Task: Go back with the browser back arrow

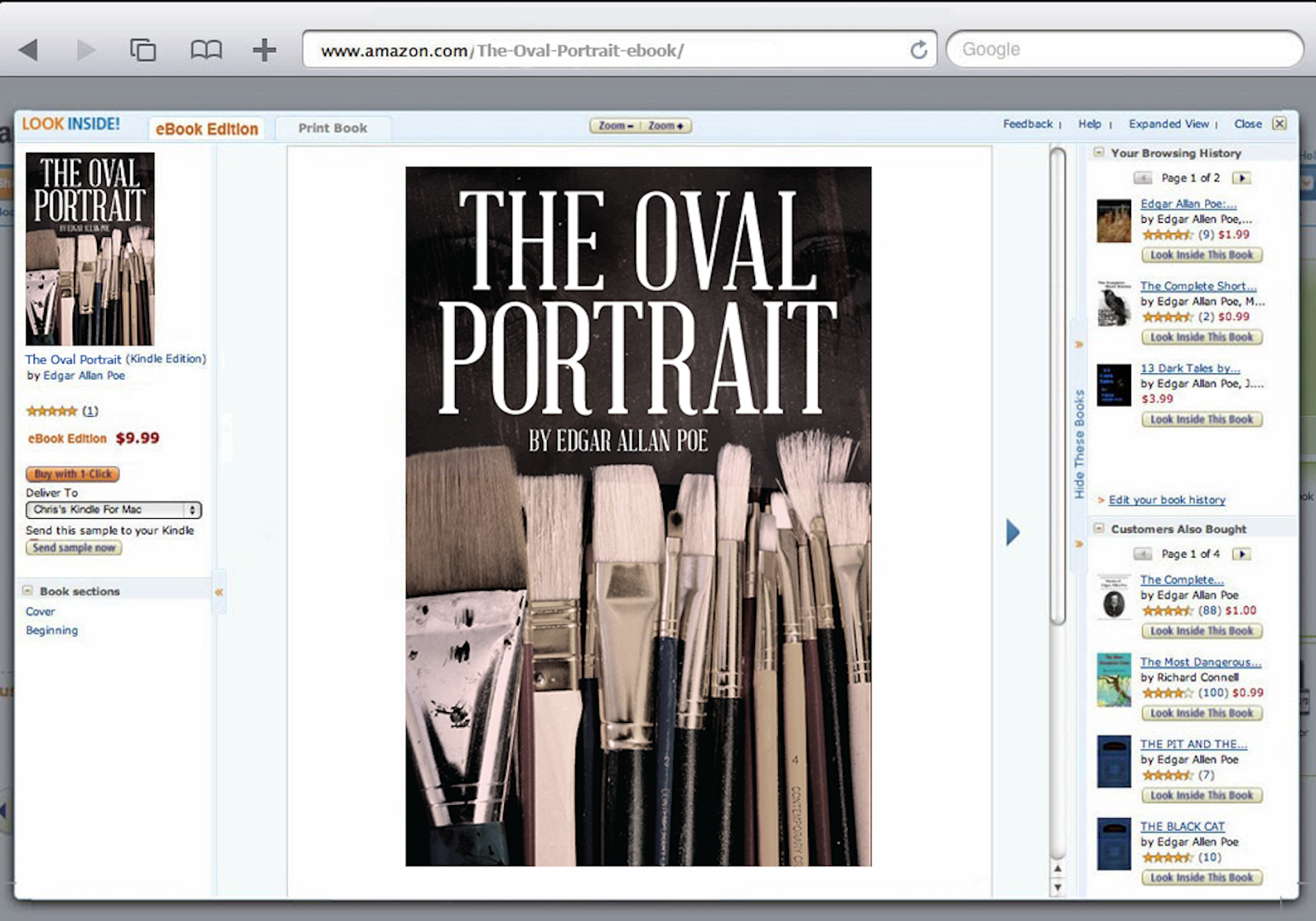Action: (29, 50)
